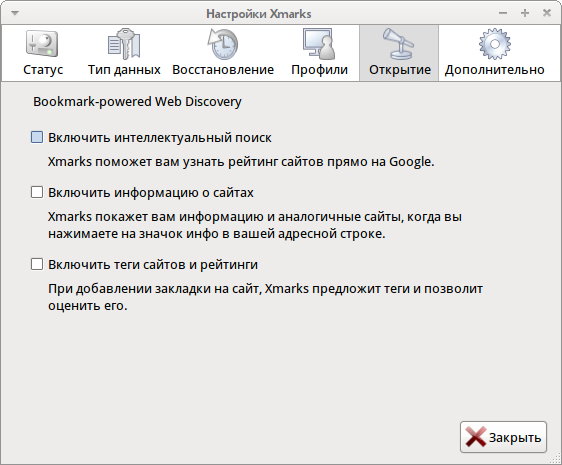Switch to the Тип данных tab label
Viewport: 562px width, 465px height.
124,70
